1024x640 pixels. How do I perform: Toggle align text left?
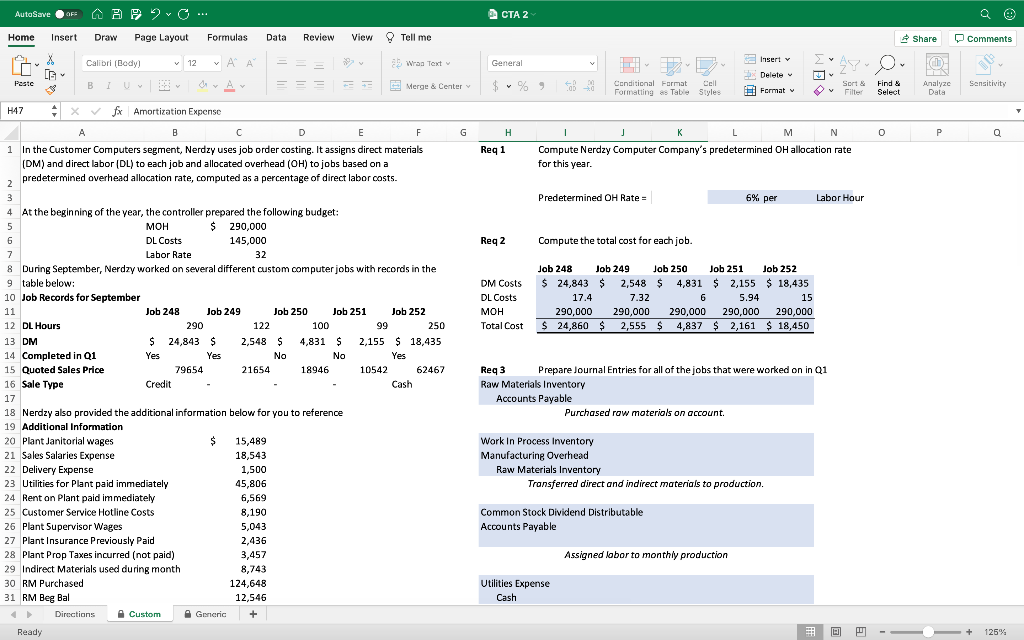click(x=282, y=86)
